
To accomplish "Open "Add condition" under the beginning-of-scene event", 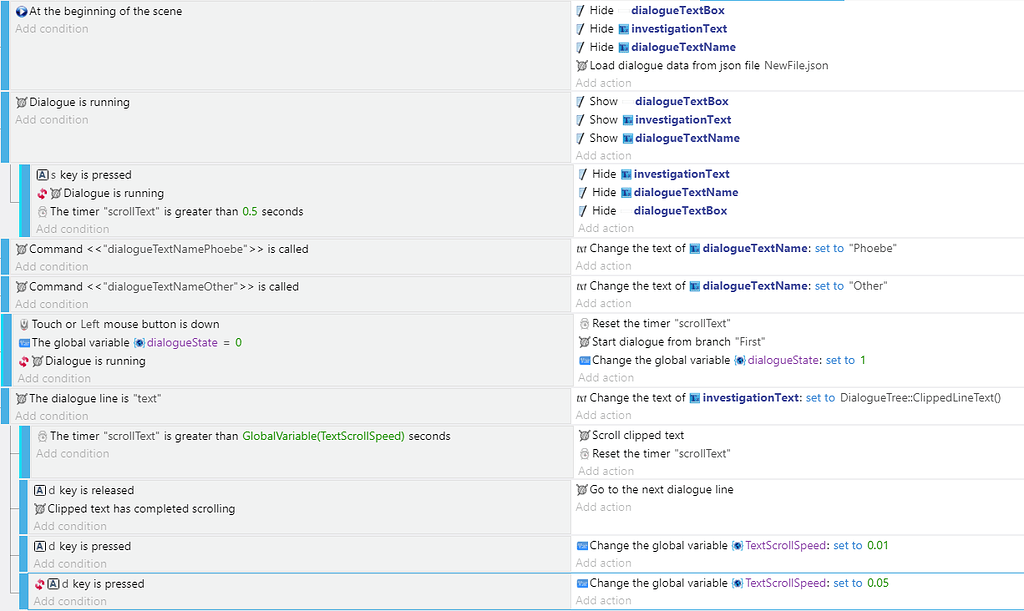I will (x=51, y=28).
